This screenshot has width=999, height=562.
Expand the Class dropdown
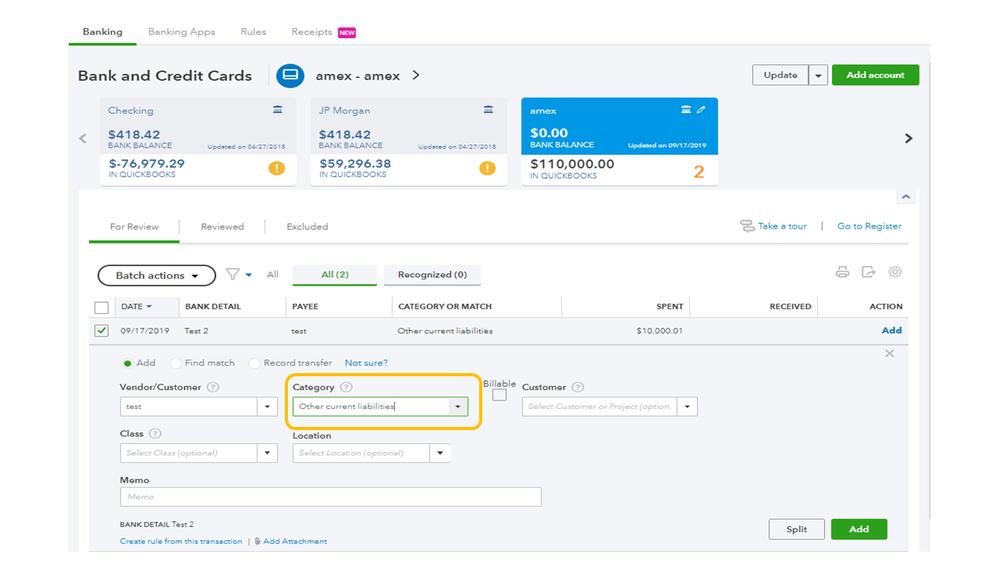tap(268, 453)
